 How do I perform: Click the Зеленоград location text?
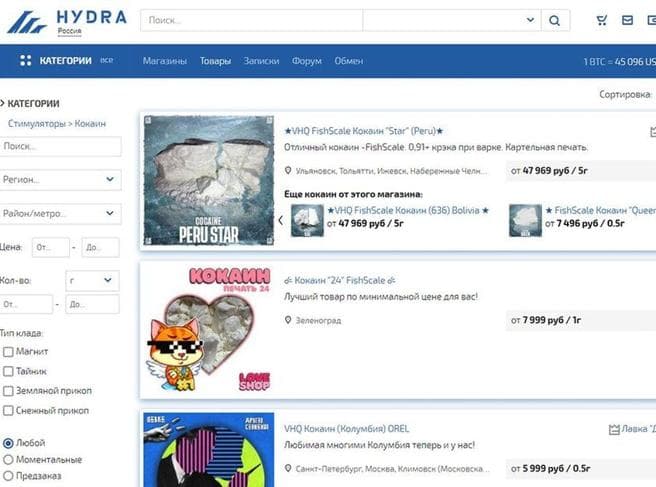coord(318,320)
